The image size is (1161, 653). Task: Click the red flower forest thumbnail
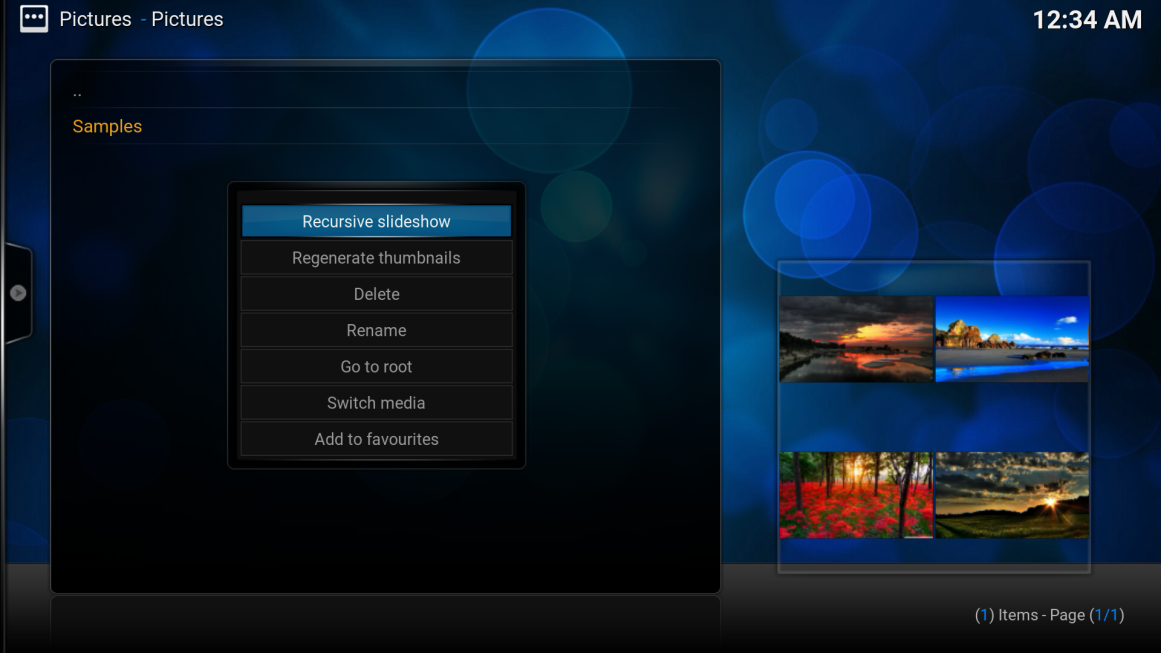(856, 495)
